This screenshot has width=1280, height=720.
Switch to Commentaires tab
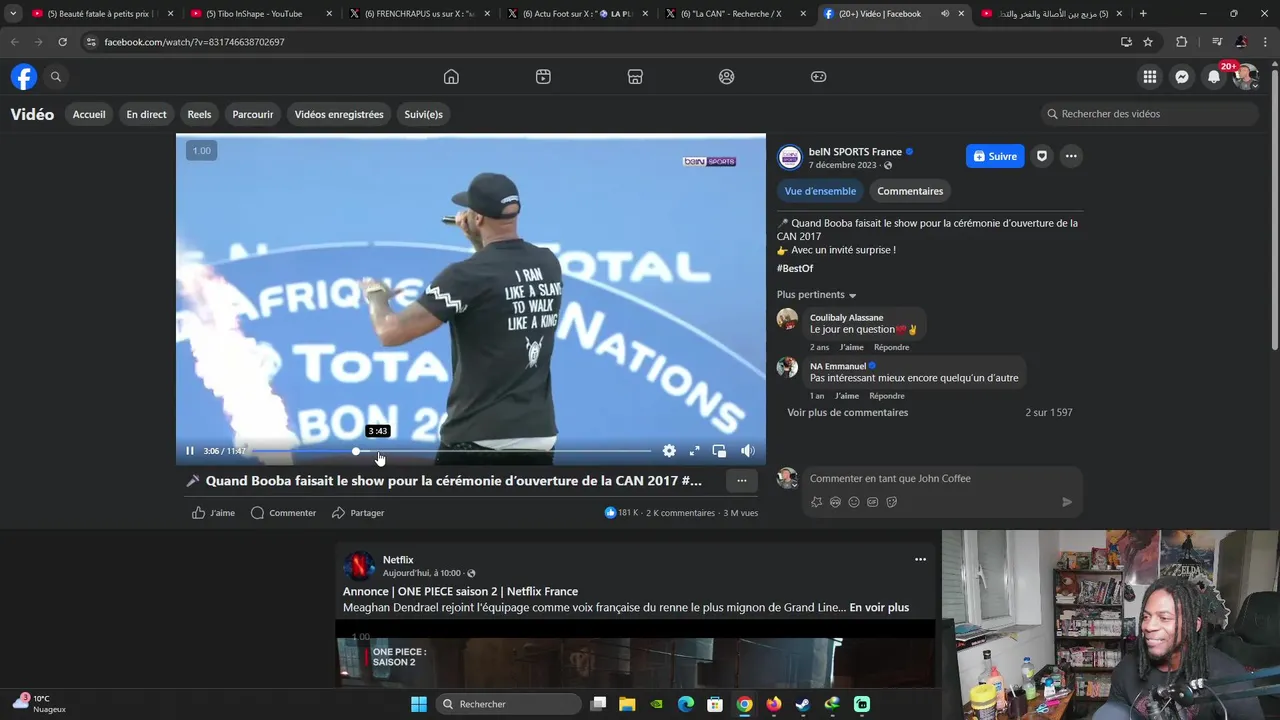[910, 191]
